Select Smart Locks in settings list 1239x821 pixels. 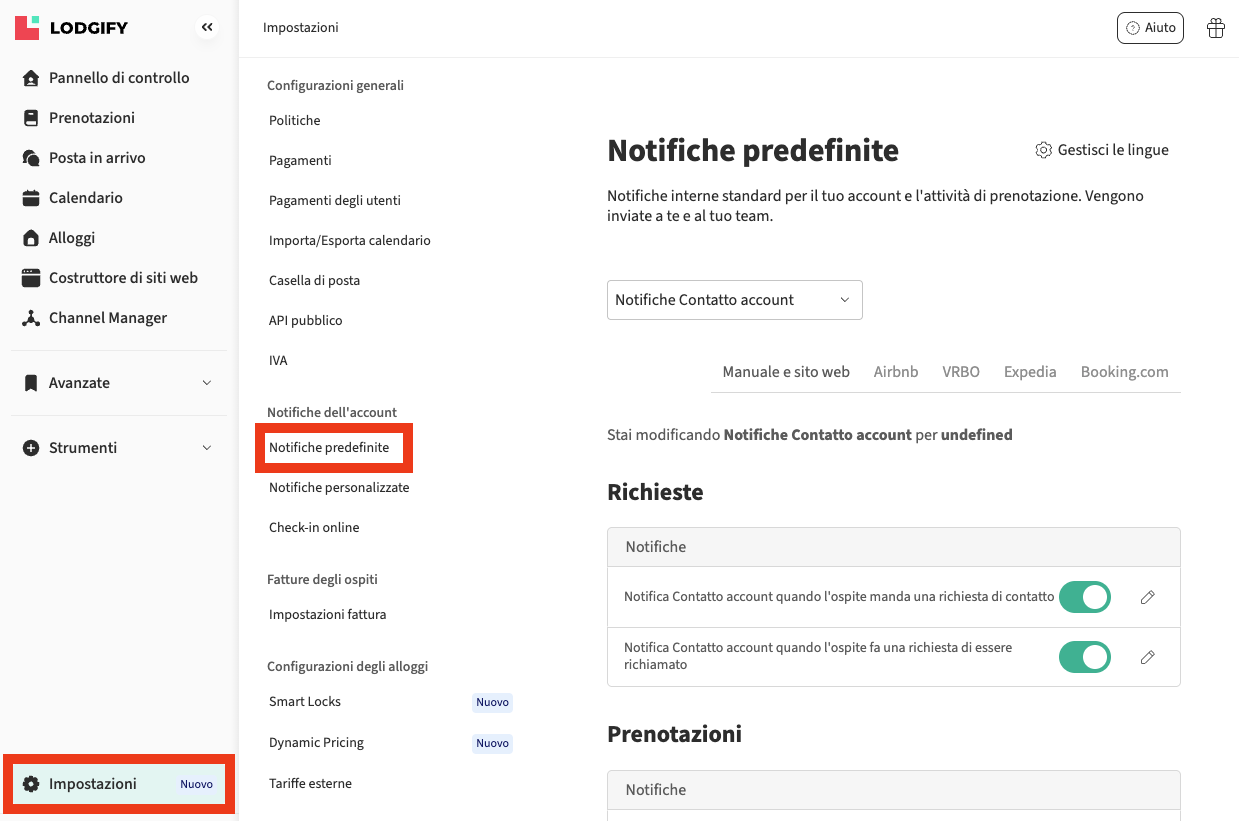click(x=305, y=702)
